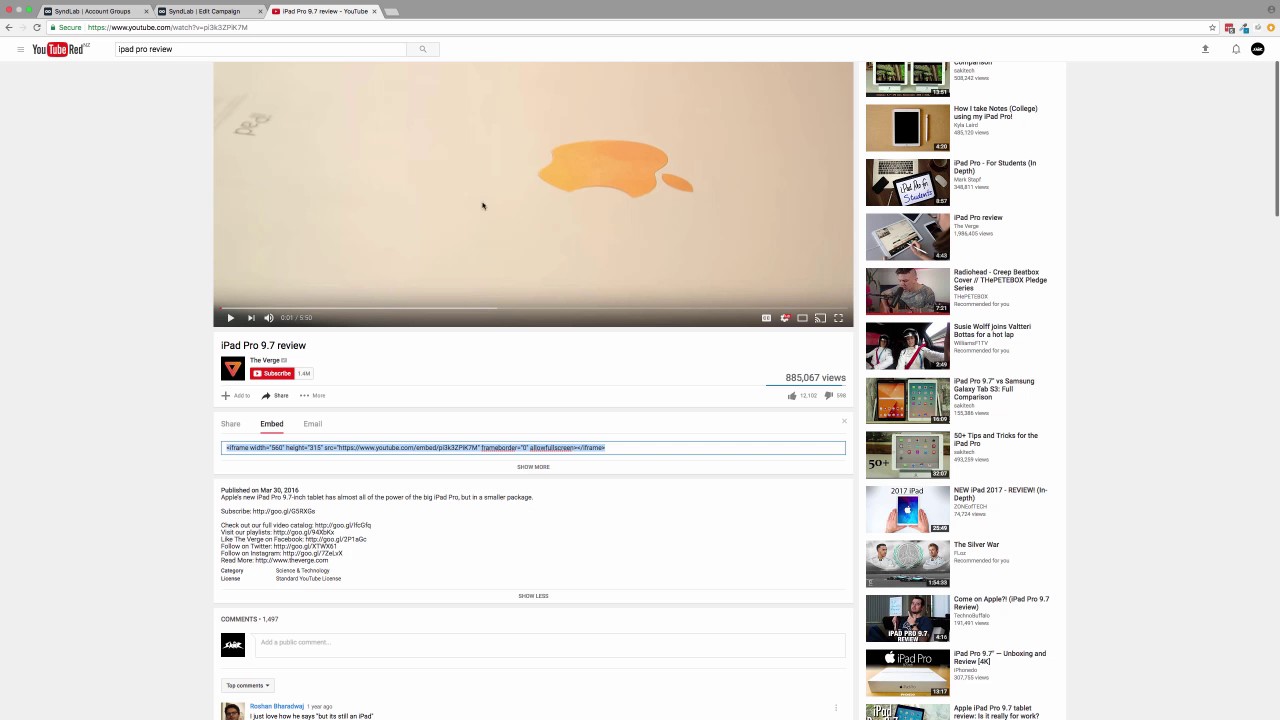Collapse description with SHOW LESS

tap(533, 596)
